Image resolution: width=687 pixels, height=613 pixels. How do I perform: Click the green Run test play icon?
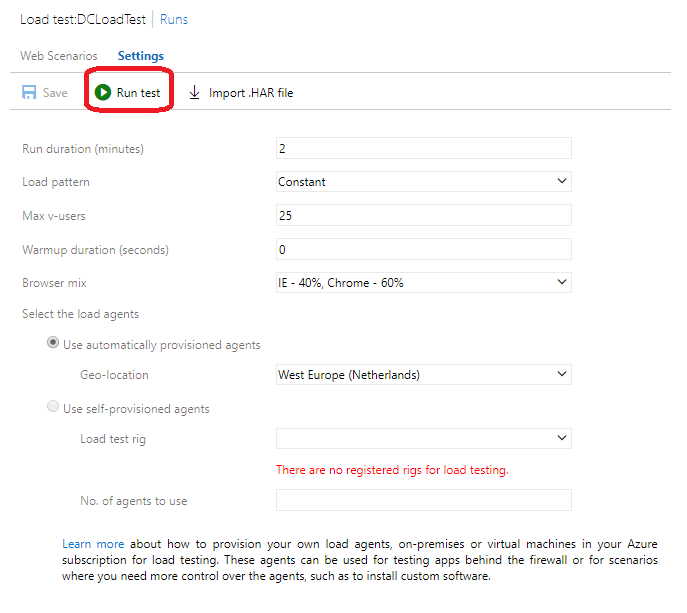click(x=103, y=92)
